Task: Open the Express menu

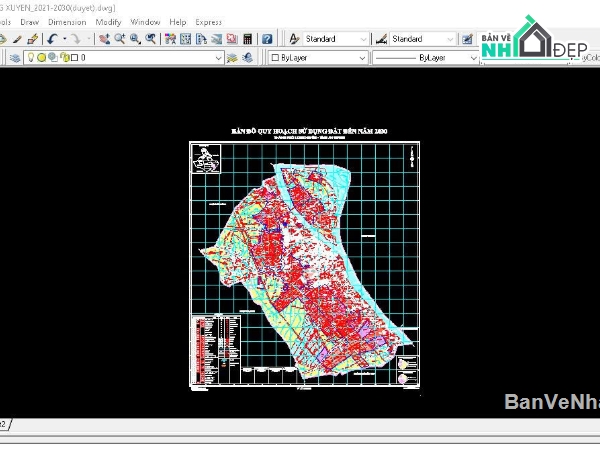Action: pos(209,21)
